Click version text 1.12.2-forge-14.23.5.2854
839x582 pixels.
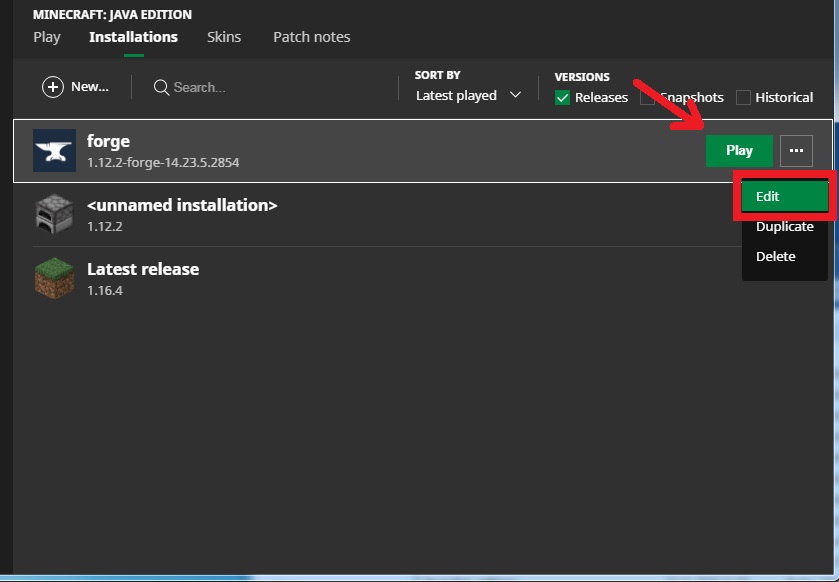(x=163, y=163)
